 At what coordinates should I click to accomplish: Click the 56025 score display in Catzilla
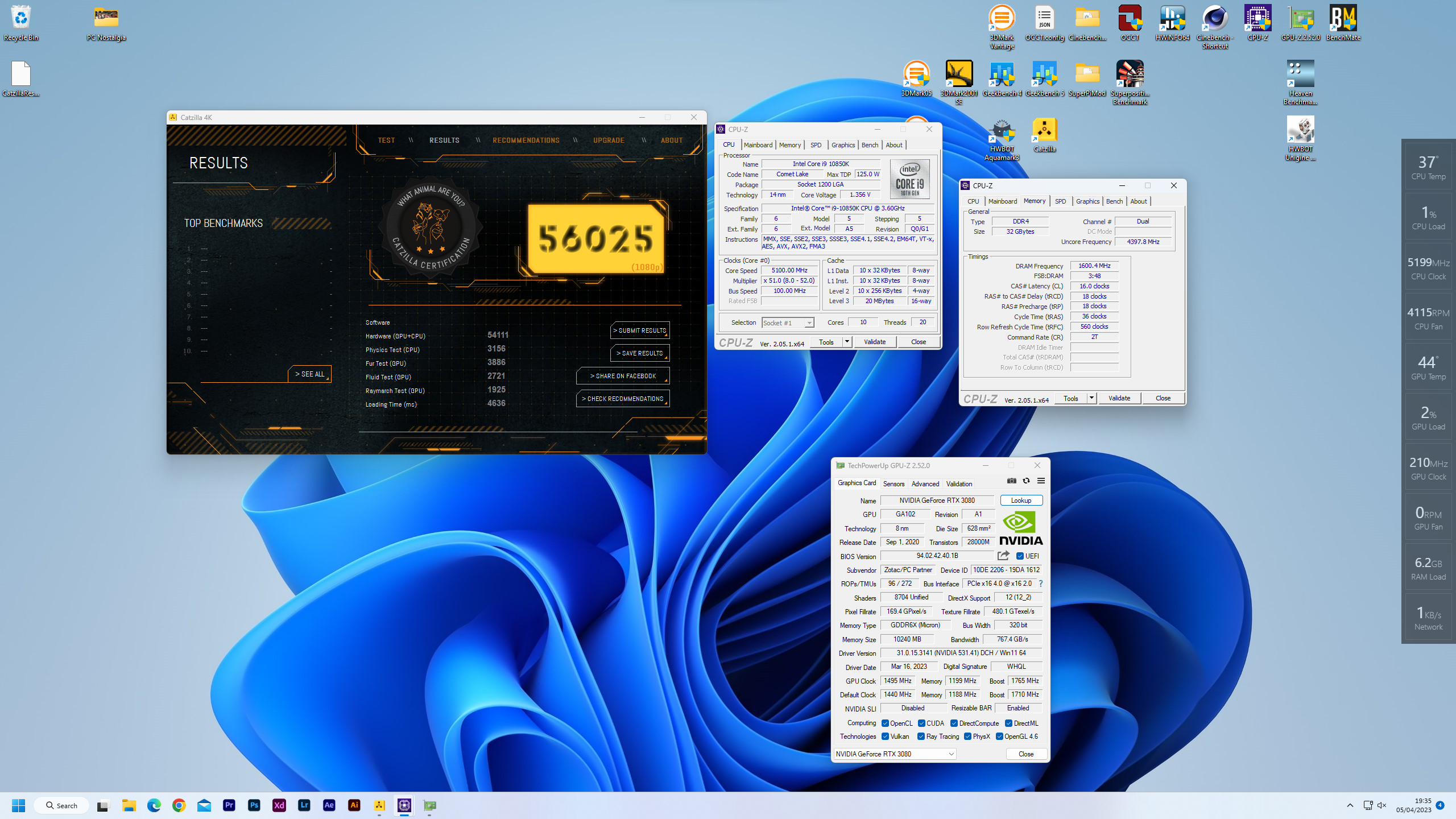(x=596, y=238)
